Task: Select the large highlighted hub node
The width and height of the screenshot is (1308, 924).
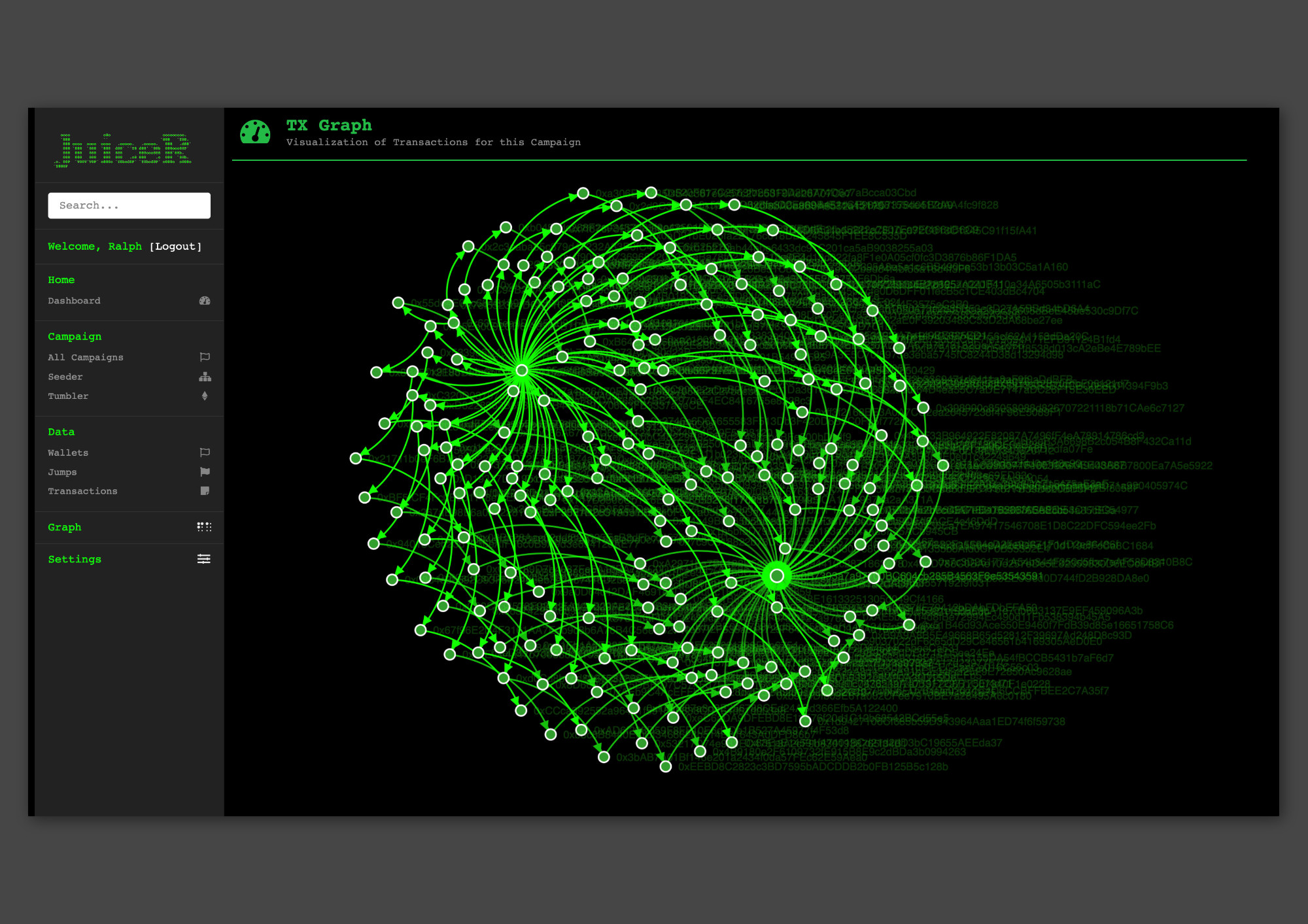Action: [x=776, y=576]
